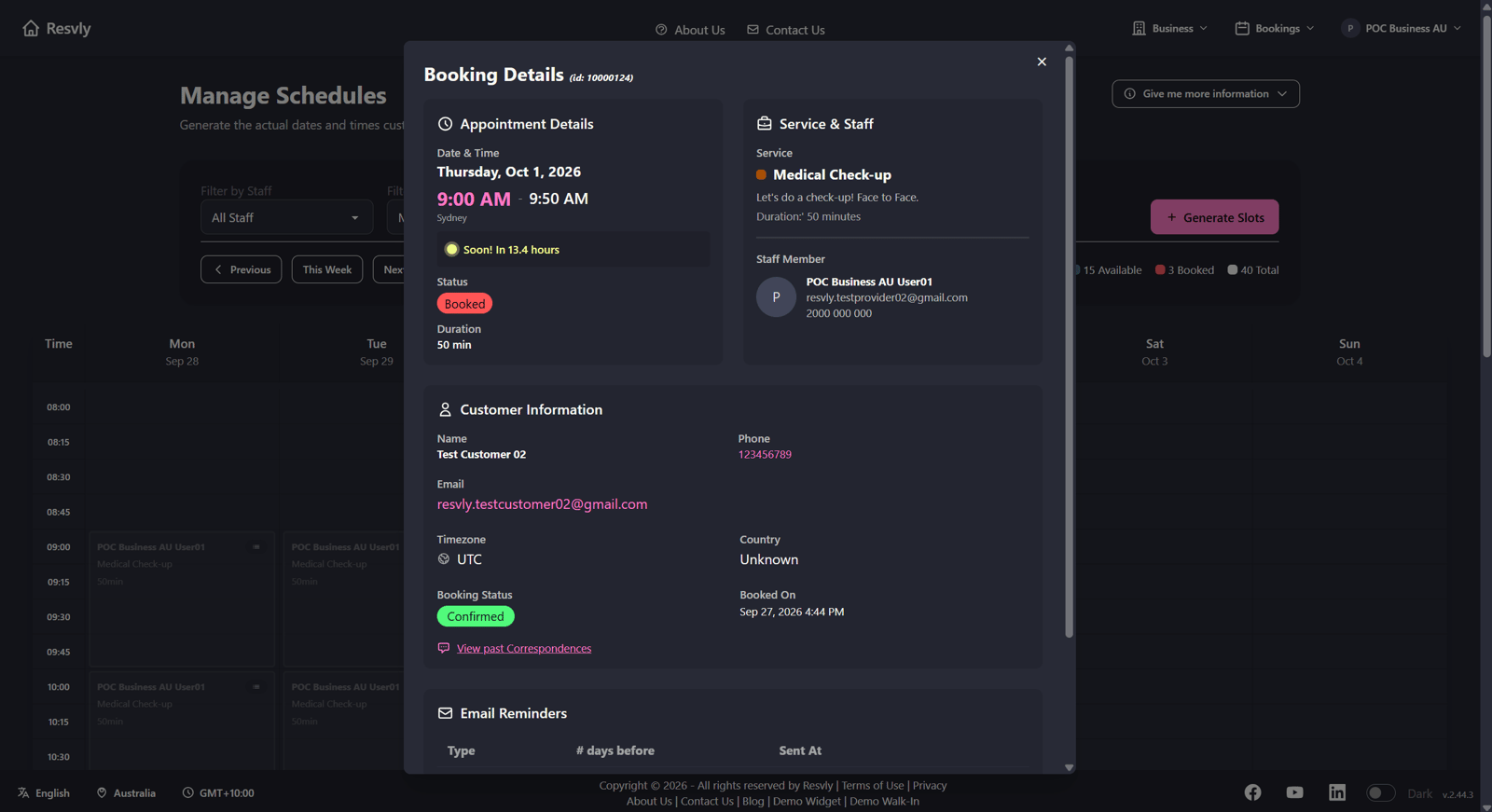Open the POC Business AU account menu
Viewport: 1492px width, 812px height.
(x=1401, y=28)
